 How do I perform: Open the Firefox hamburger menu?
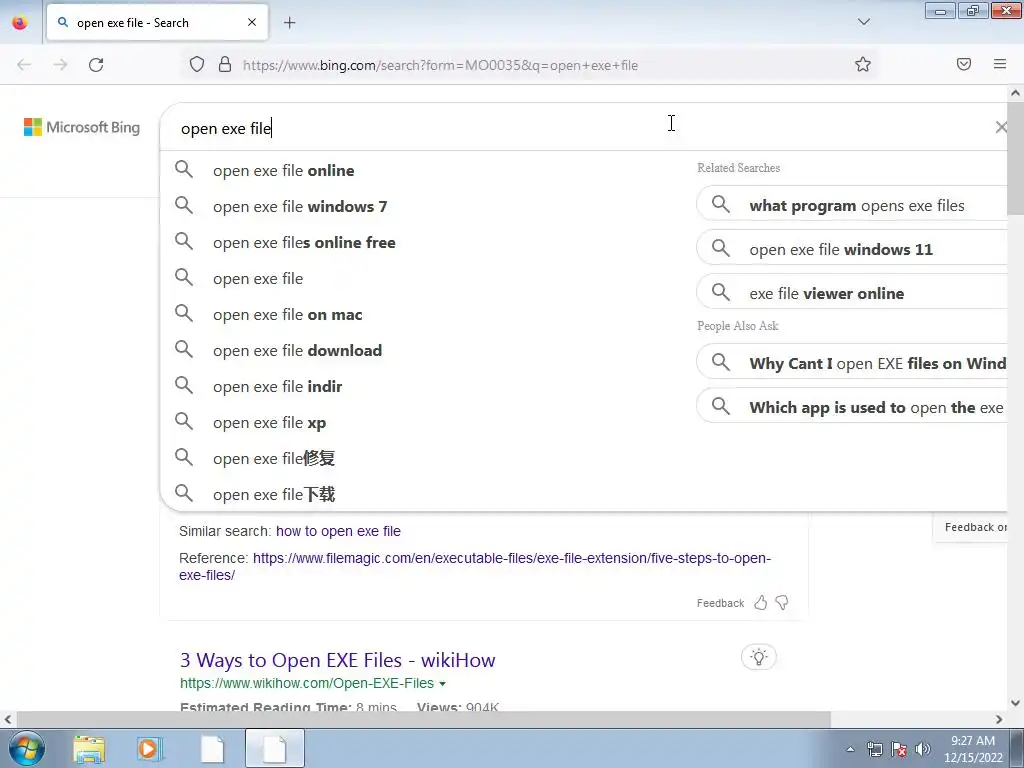[x=1000, y=64]
